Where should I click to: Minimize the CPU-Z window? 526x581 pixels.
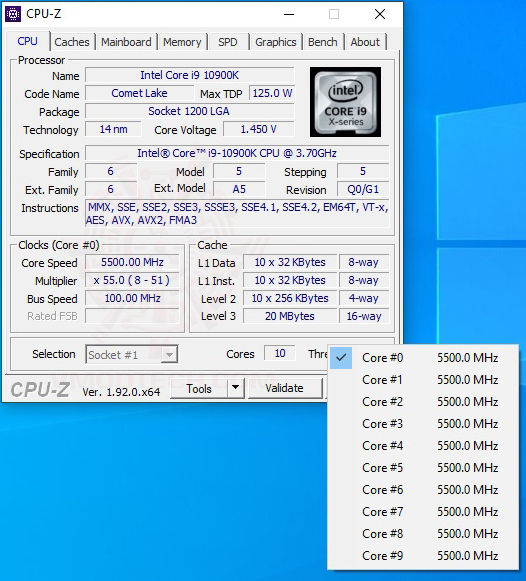coord(289,14)
